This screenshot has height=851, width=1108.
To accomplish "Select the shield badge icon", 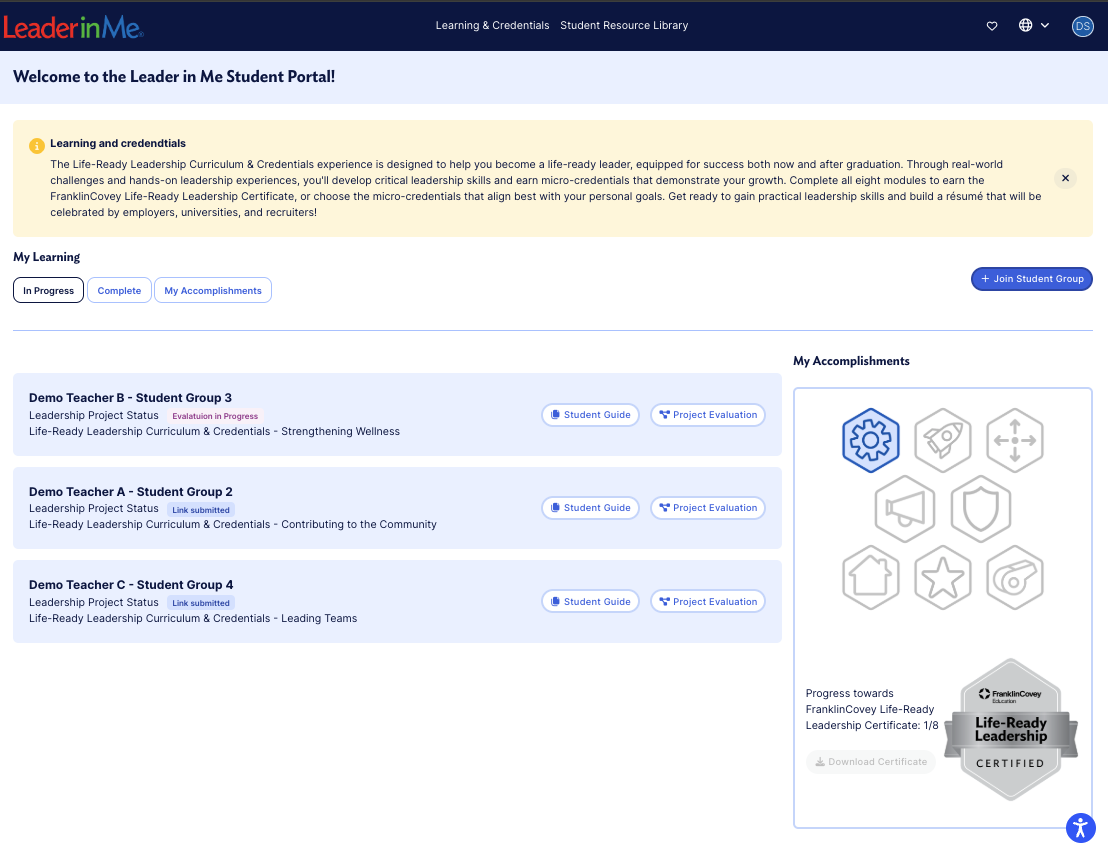I will [x=980, y=508].
